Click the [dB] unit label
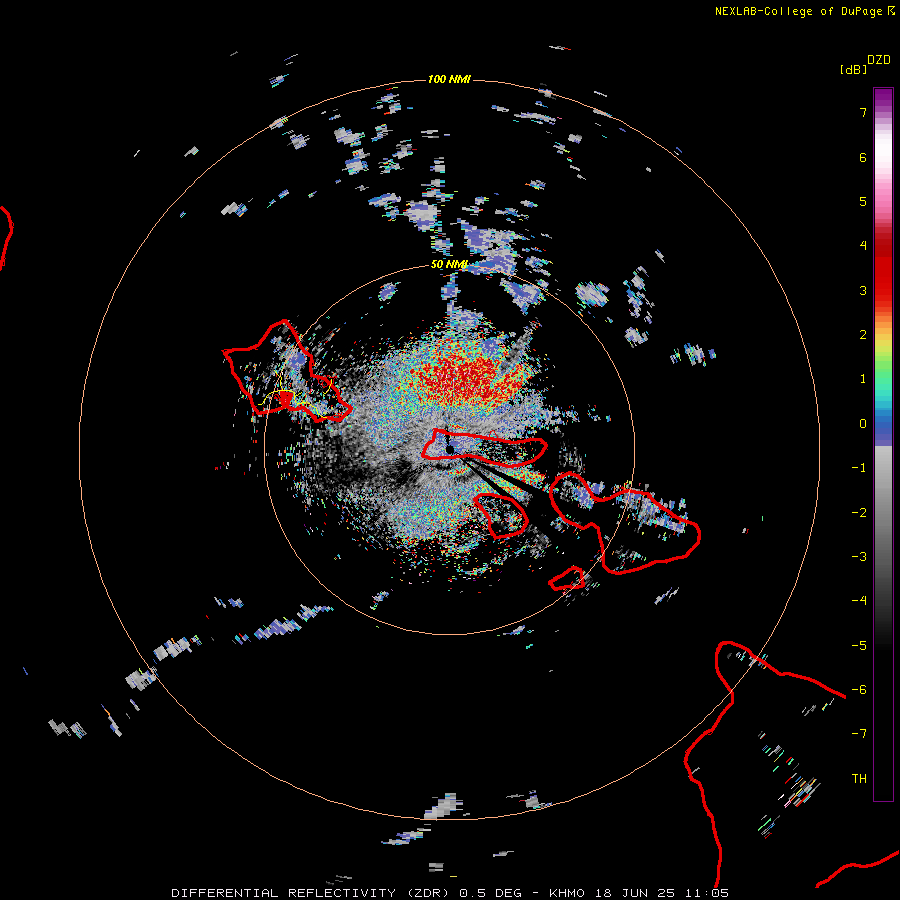The height and width of the screenshot is (900, 900). [x=854, y=69]
